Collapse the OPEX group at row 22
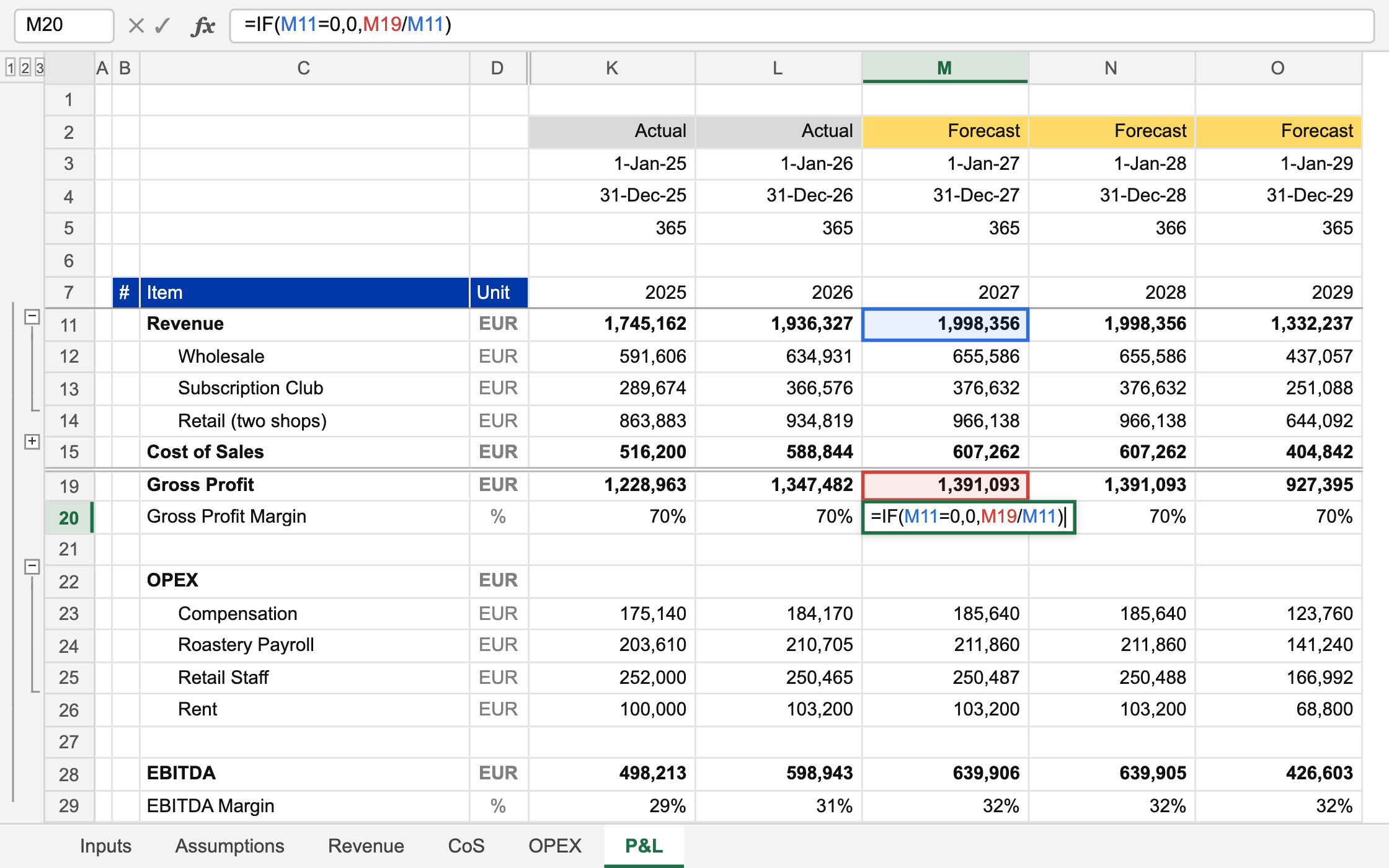The height and width of the screenshot is (868, 1389). click(x=32, y=567)
